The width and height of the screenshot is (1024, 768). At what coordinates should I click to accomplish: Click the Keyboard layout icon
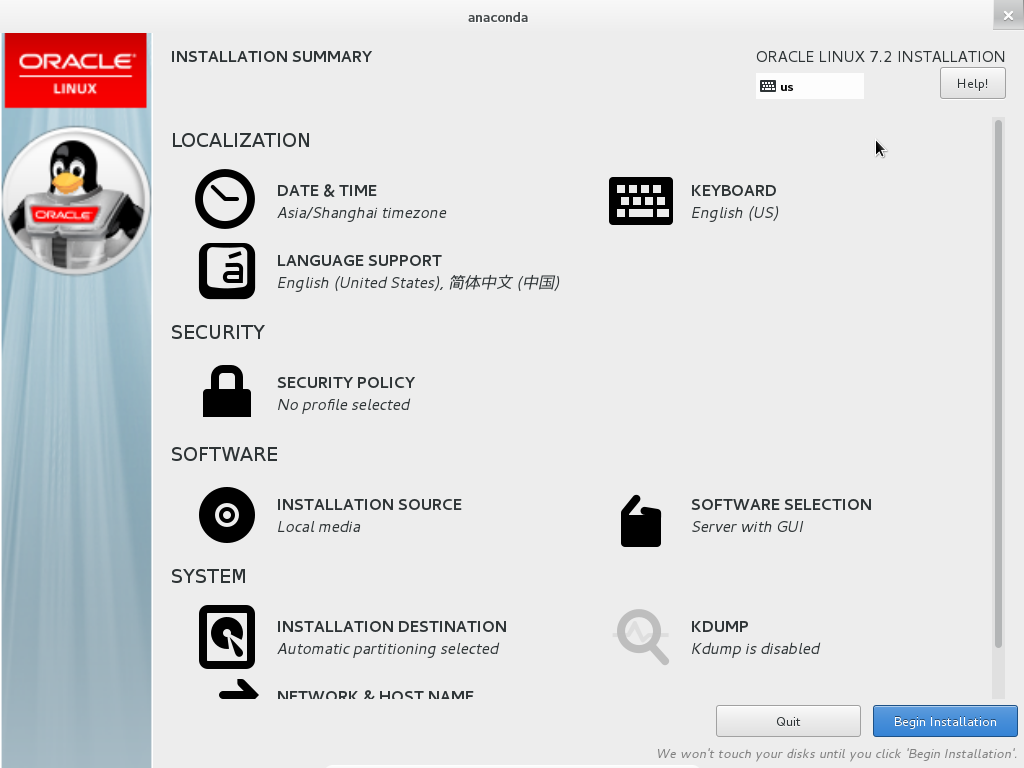641,201
